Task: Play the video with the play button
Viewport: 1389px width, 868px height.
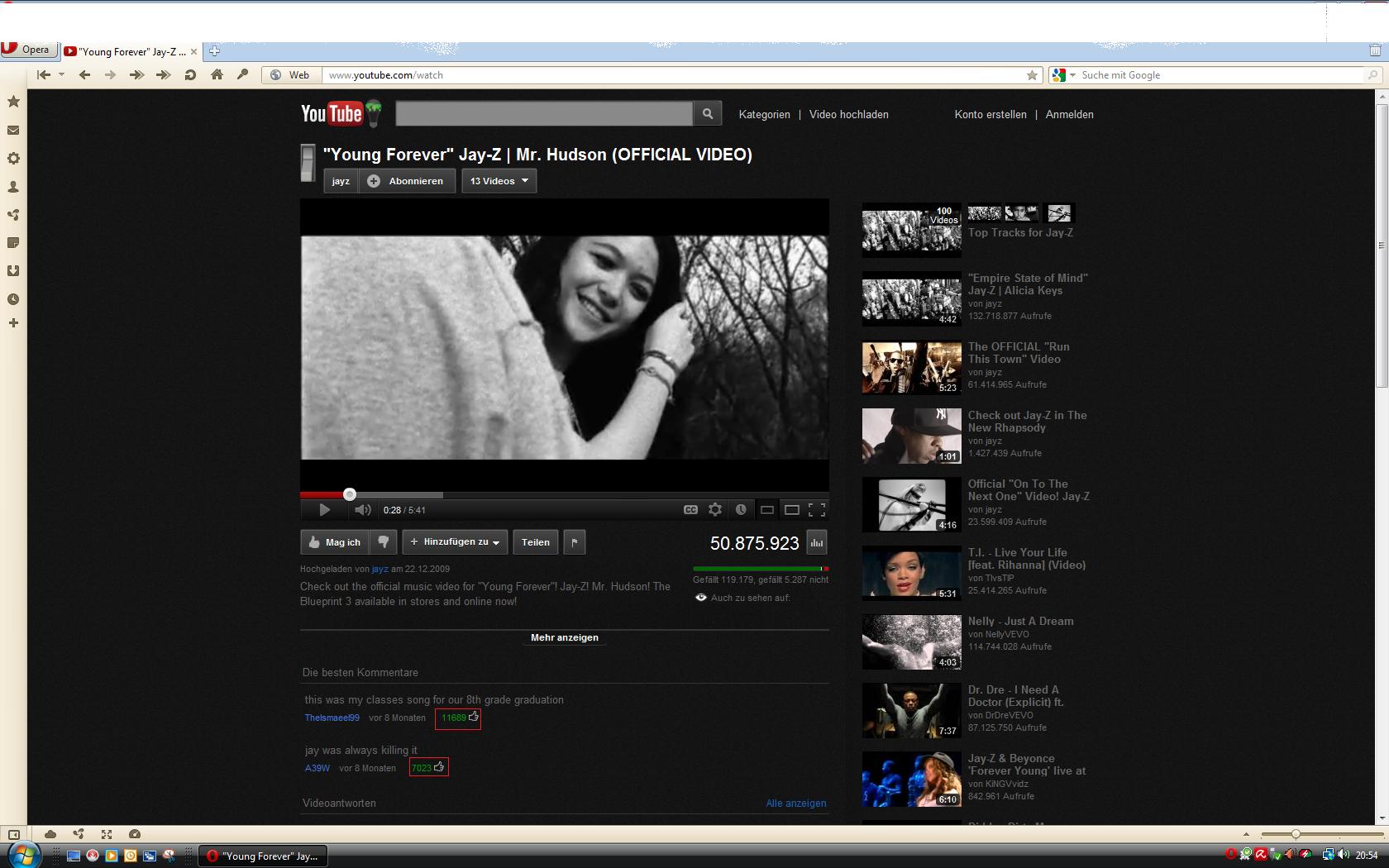Action: pos(324,510)
